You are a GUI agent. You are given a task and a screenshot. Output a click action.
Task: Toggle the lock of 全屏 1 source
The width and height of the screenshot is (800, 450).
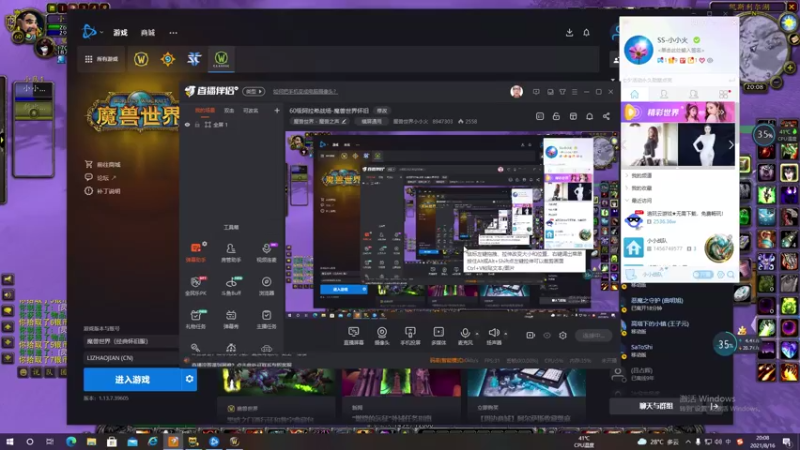tap(197, 124)
